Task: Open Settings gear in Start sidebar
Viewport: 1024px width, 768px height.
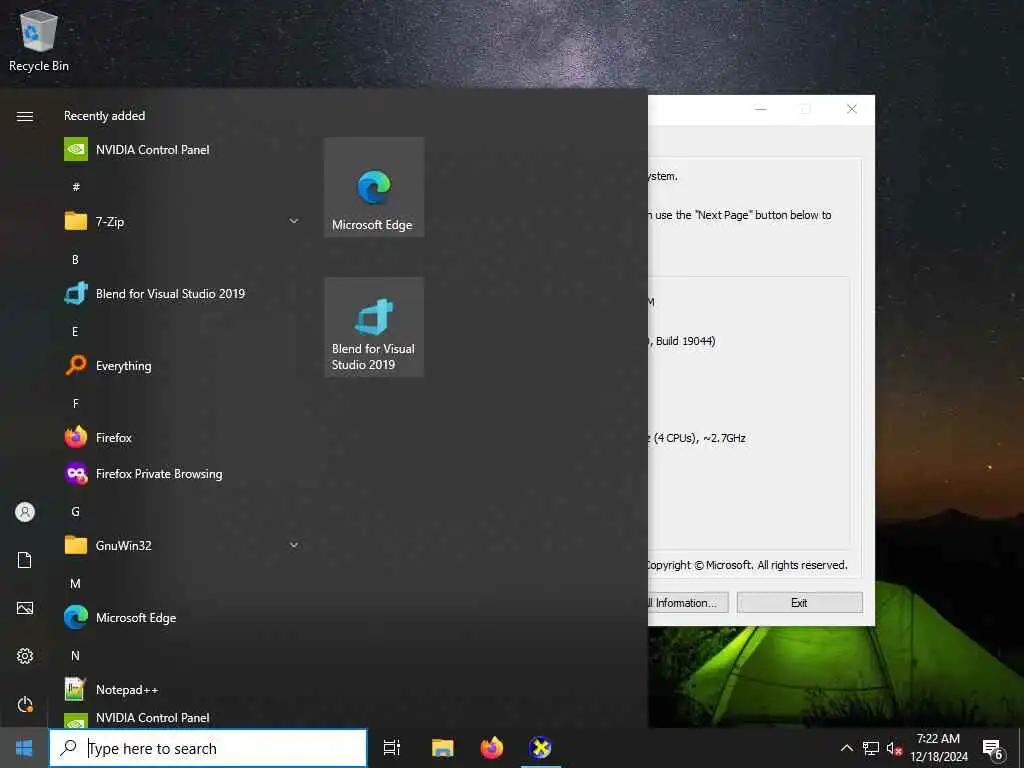Action: pyautogui.click(x=25, y=656)
